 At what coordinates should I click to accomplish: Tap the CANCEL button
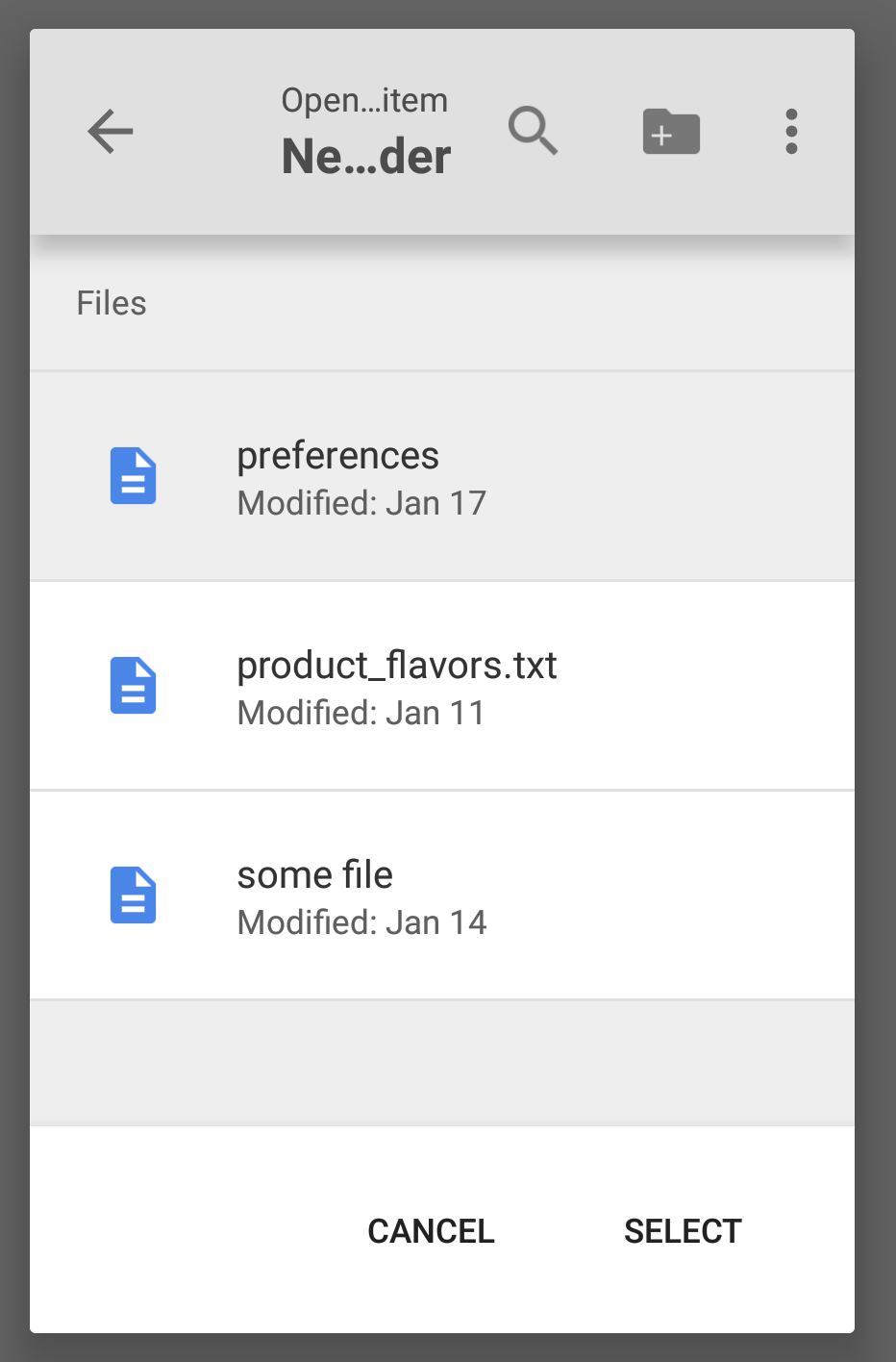(431, 1231)
